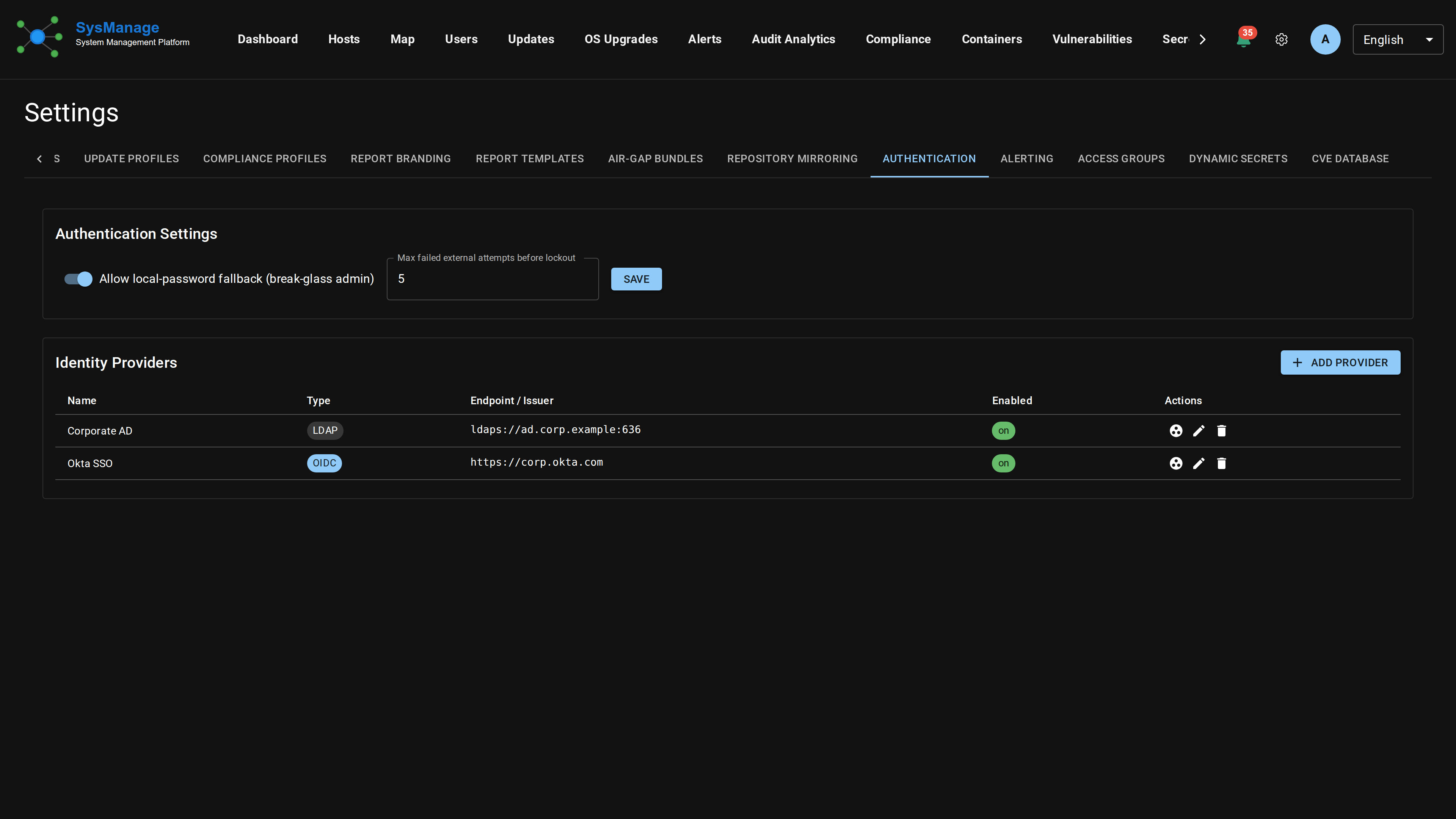Click the Actions column header
Image resolution: width=1456 pixels, height=819 pixels.
pos(1183,401)
